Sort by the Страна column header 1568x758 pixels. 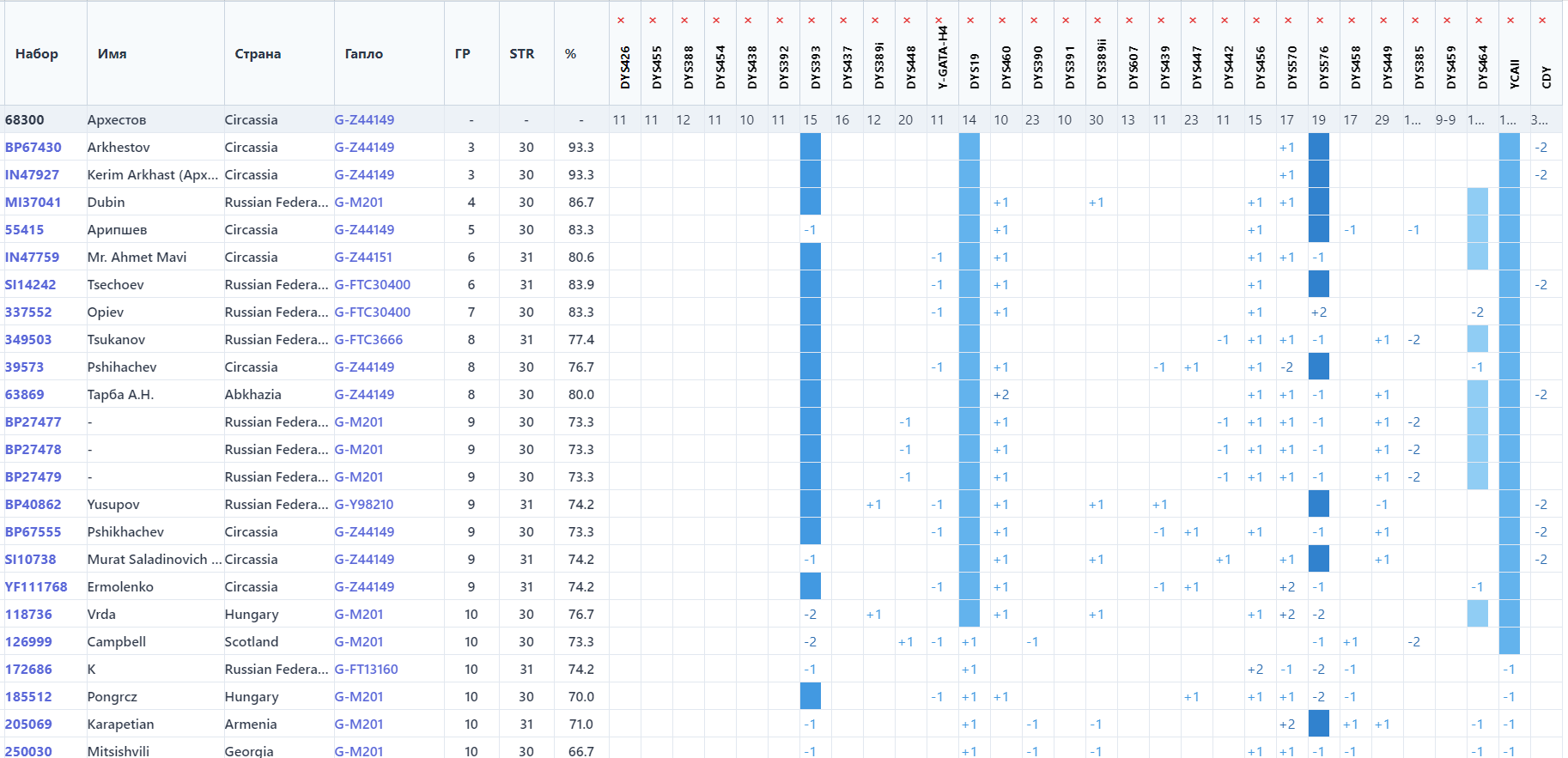(x=258, y=53)
